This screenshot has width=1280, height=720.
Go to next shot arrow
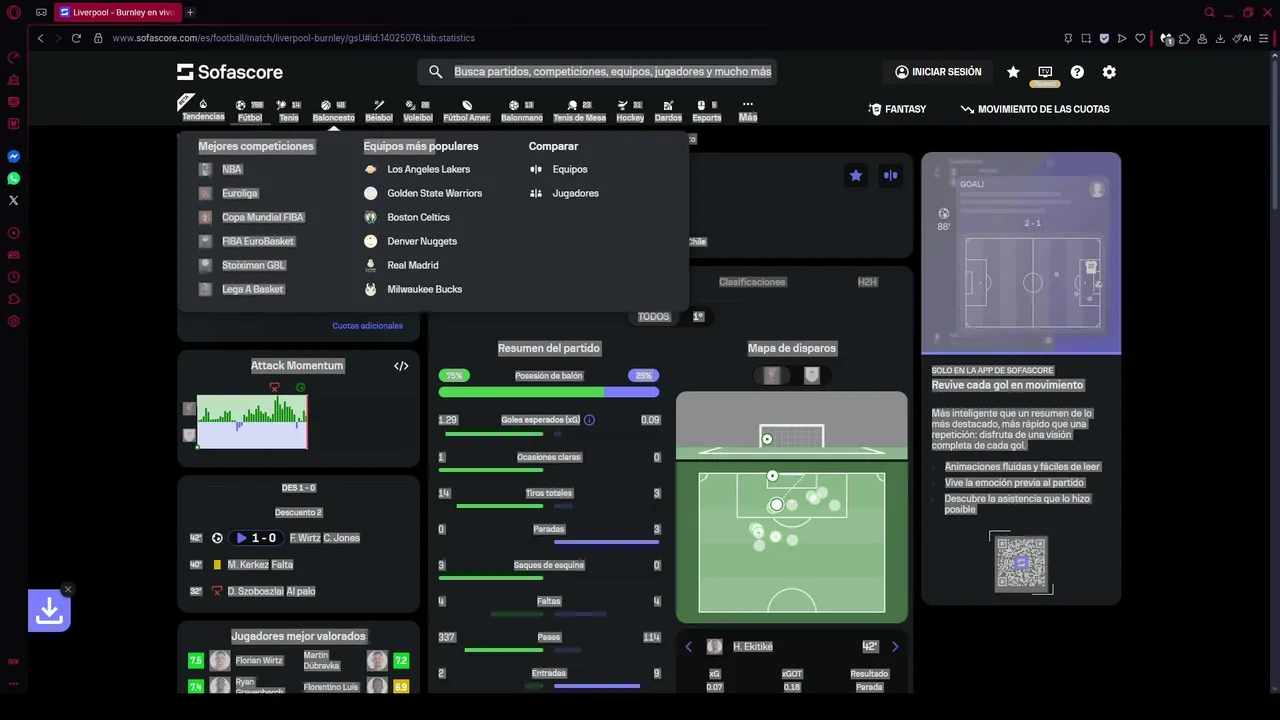tap(895, 647)
